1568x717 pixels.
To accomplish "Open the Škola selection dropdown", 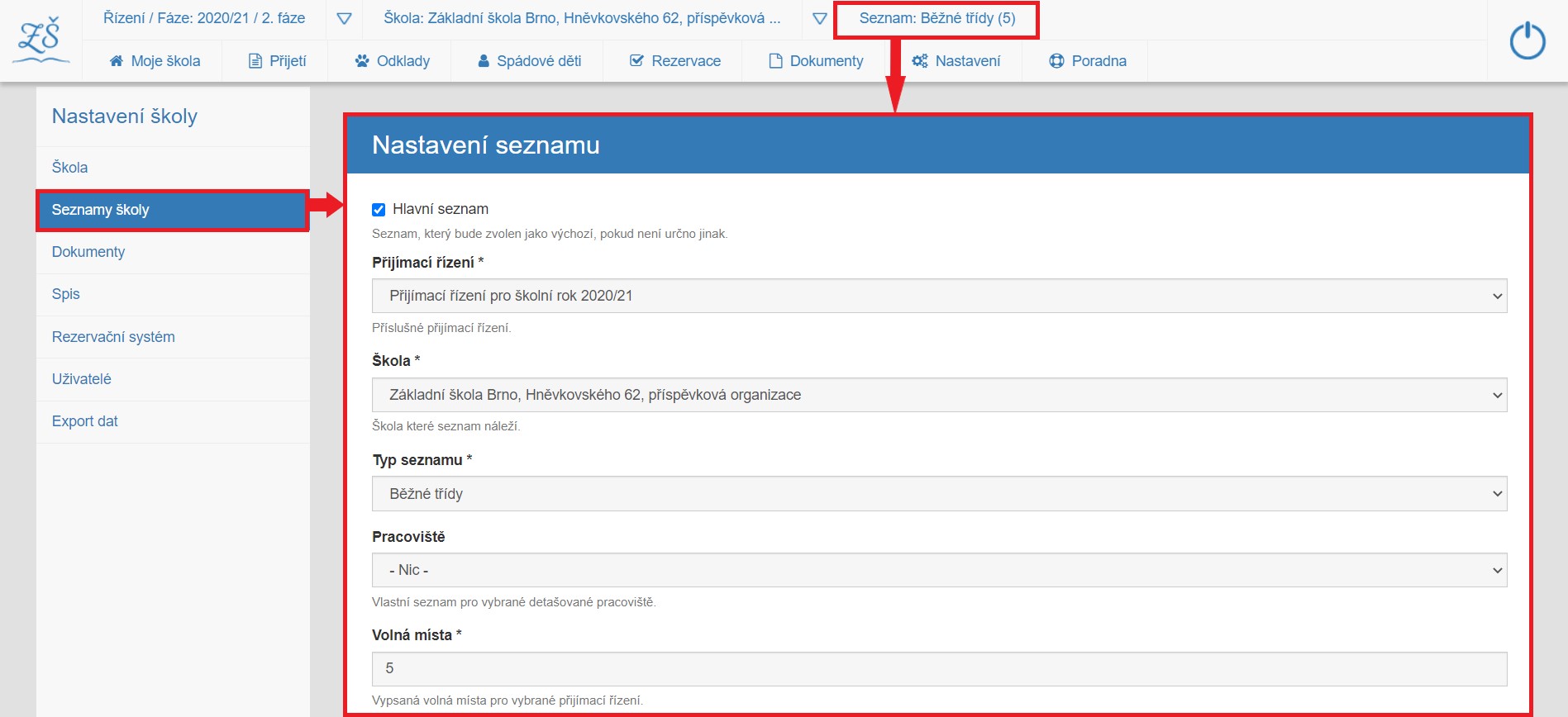I will click(x=939, y=395).
